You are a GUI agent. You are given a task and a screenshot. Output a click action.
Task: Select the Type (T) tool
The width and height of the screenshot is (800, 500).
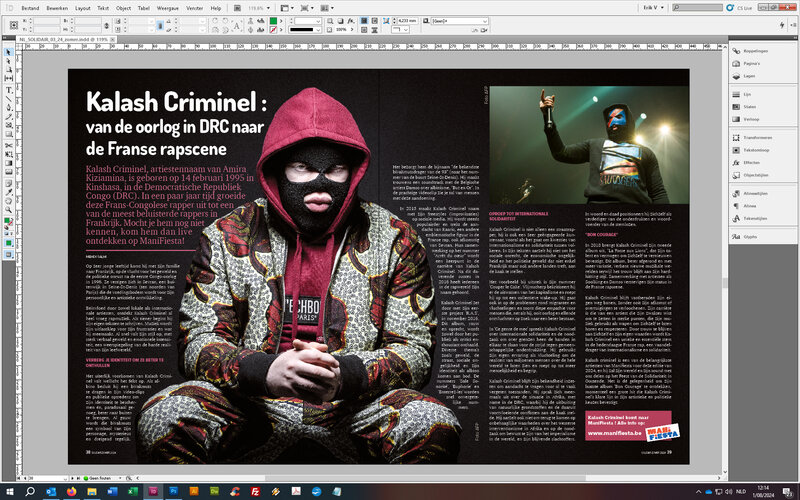pos(9,90)
